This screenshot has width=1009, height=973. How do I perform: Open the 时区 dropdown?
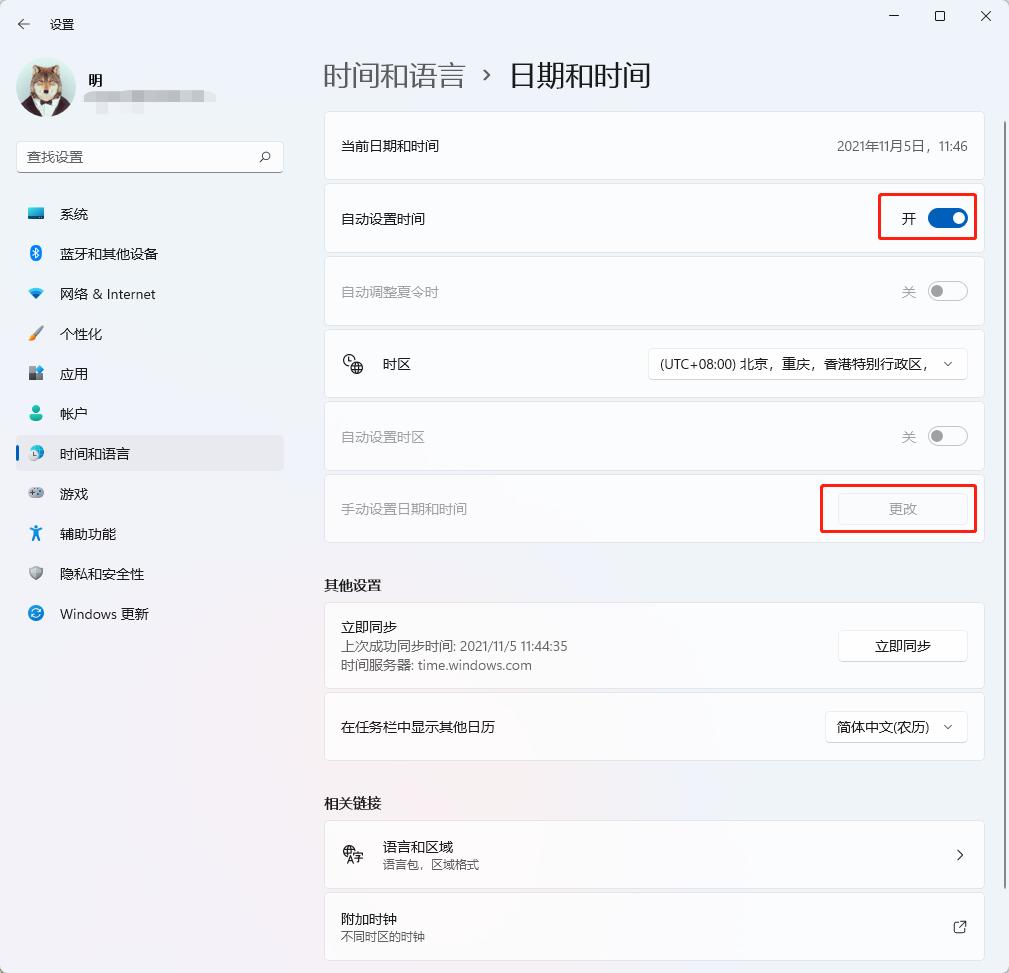[x=806, y=363]
